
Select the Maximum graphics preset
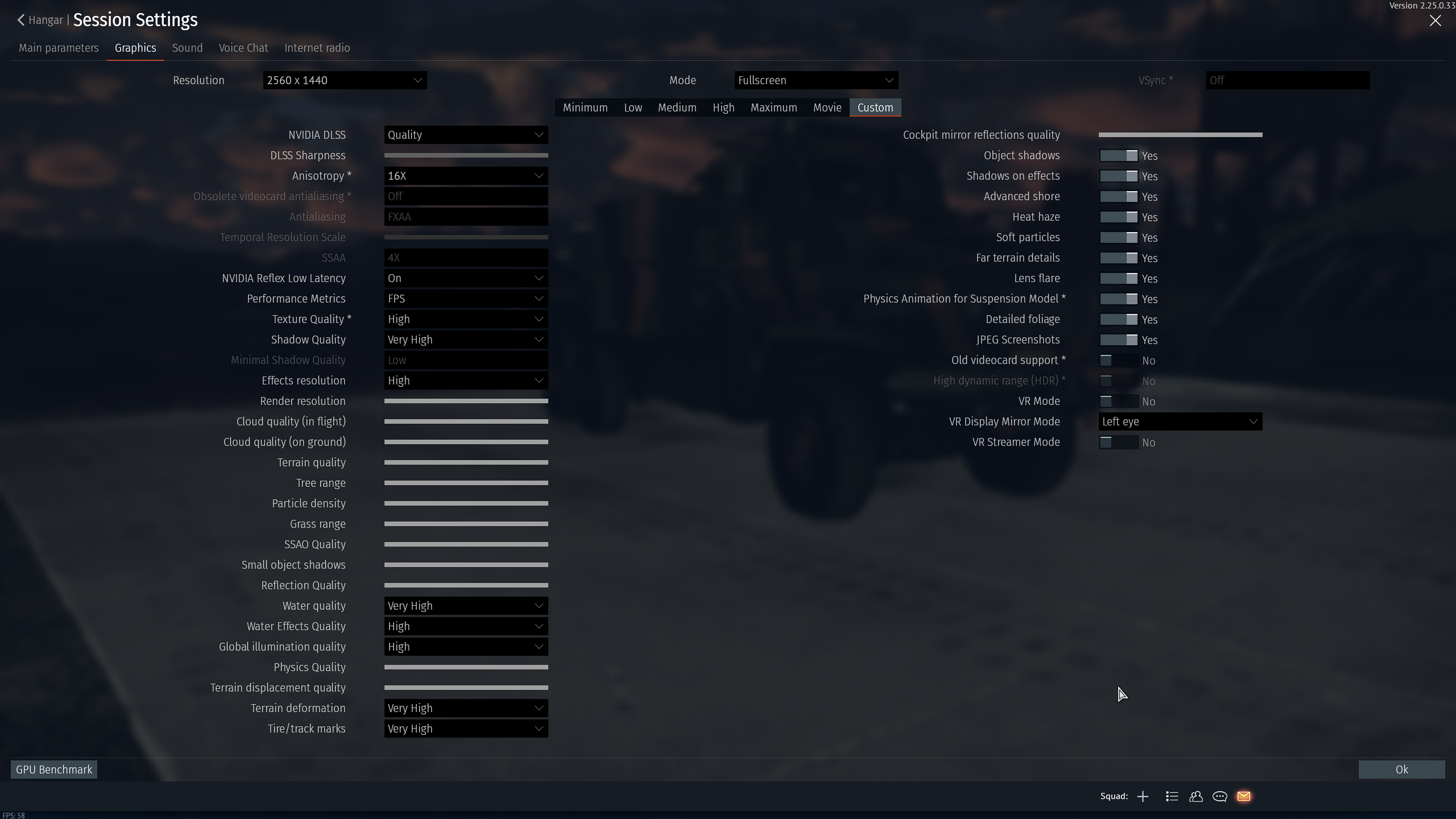(773, 107)
